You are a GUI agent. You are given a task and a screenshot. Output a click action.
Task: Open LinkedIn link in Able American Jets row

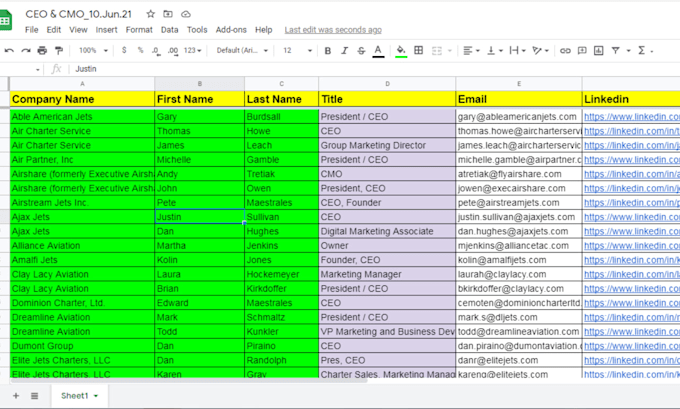click(x=631, y=117)
